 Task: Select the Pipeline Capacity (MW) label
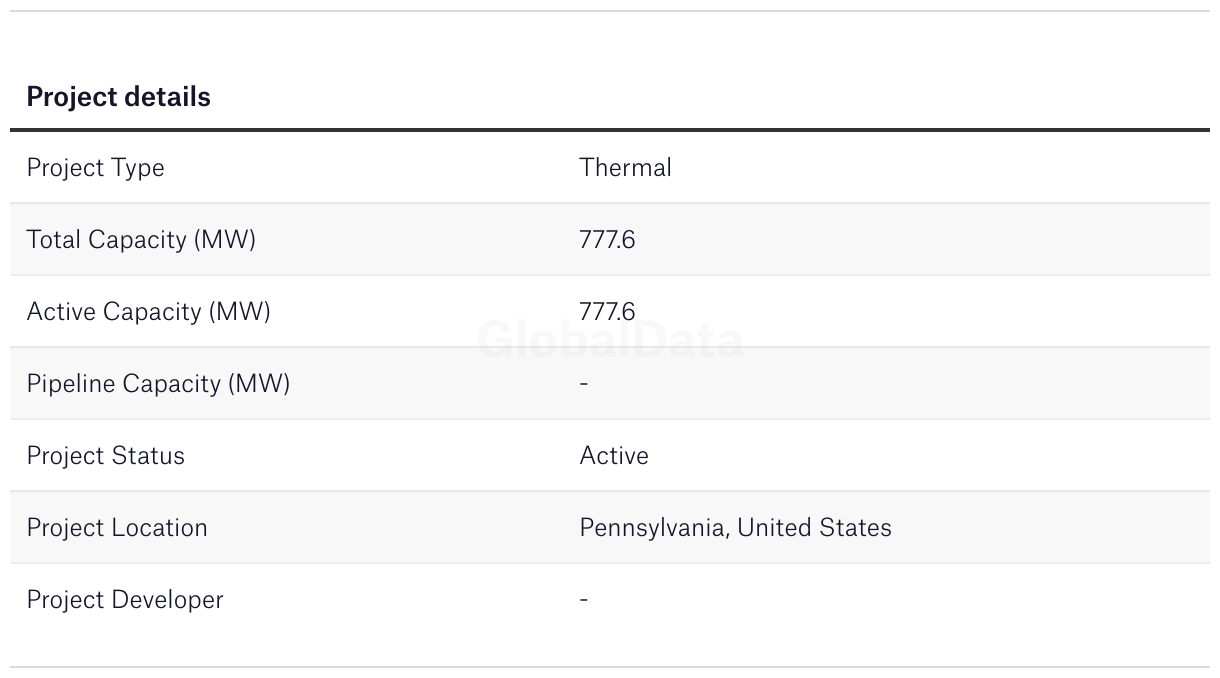tap(158, 384)
